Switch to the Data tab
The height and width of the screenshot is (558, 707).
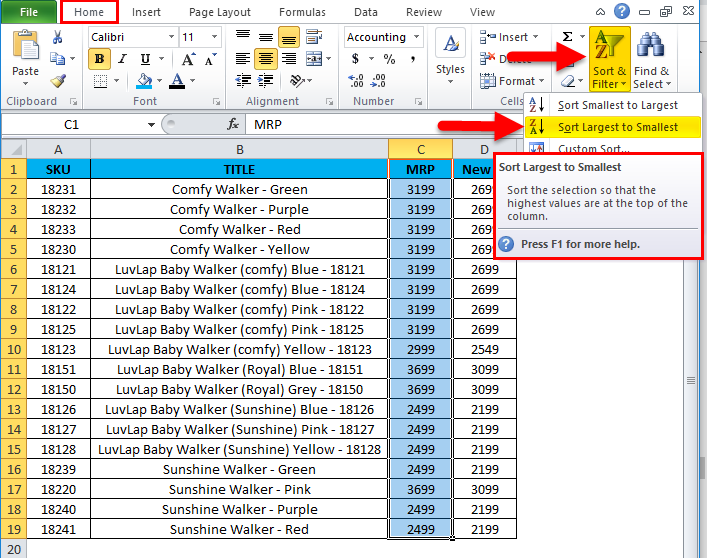pyautogui.click(x=366, y=12)
